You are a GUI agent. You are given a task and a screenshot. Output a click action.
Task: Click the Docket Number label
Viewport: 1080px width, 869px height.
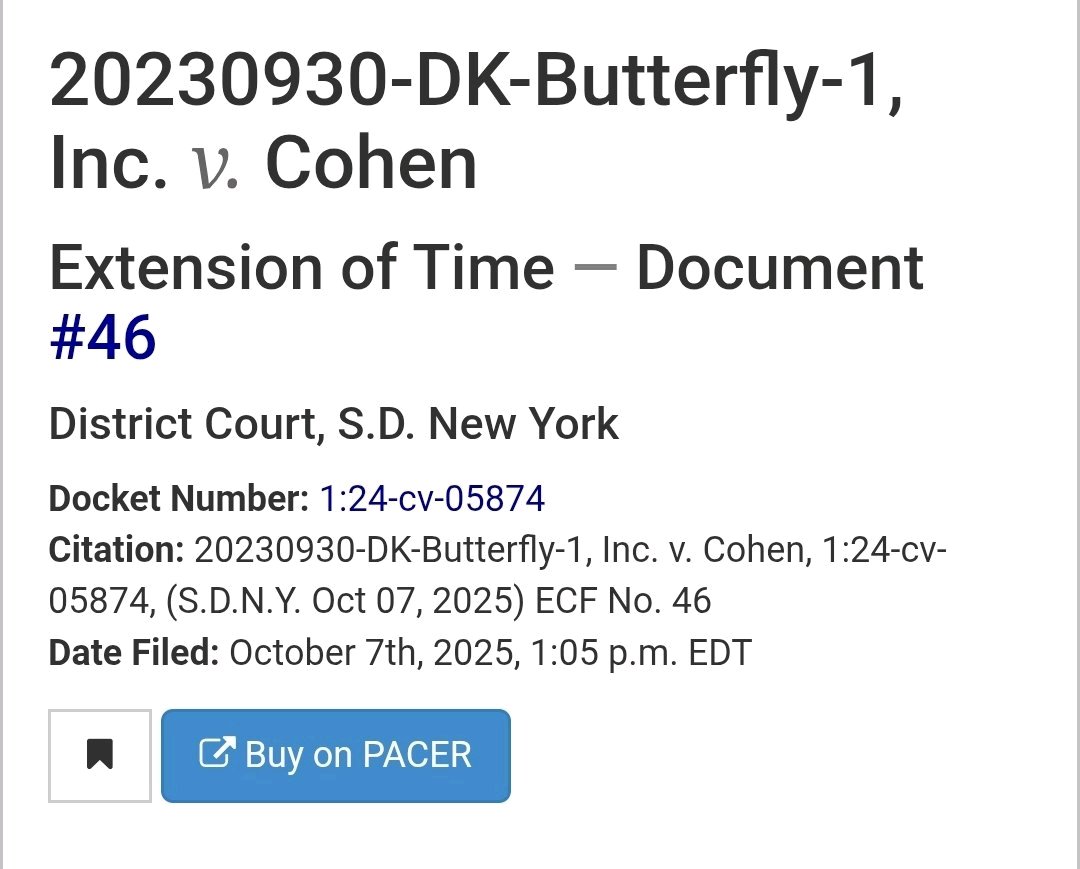[178, 498]
